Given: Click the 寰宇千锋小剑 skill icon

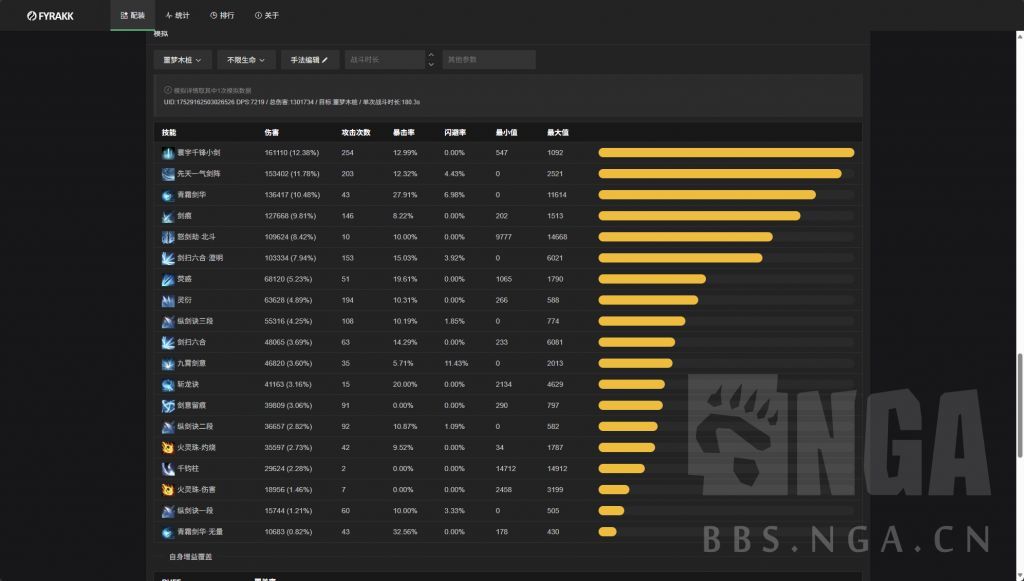Looking at the screenshot, I should coord(168,153).
